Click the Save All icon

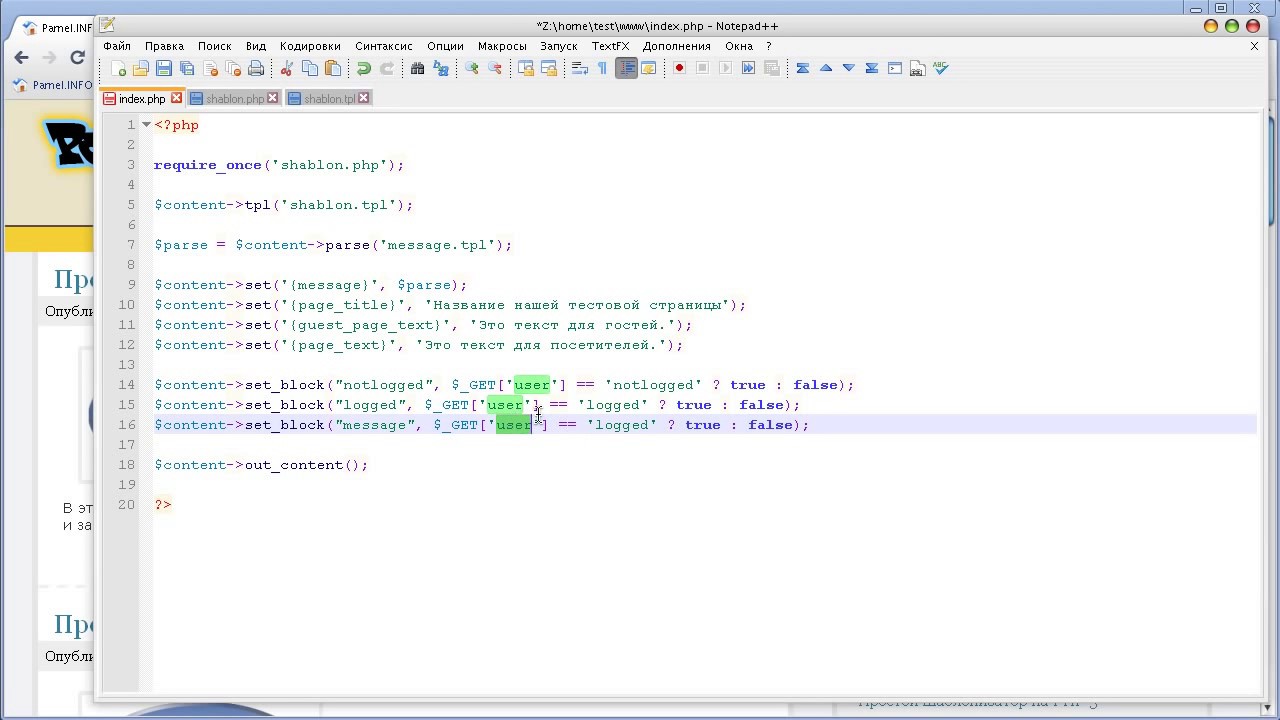pyautogui.click(x=187, y=68)
